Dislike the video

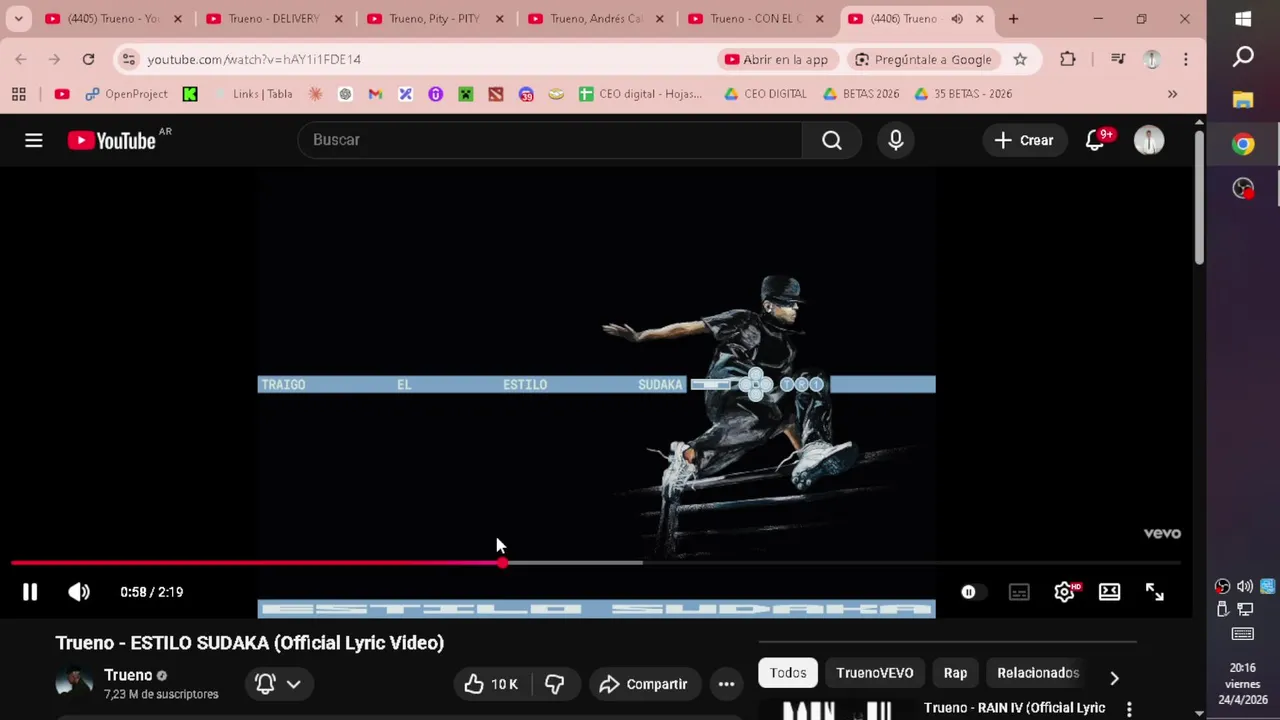tap(554, 684)
